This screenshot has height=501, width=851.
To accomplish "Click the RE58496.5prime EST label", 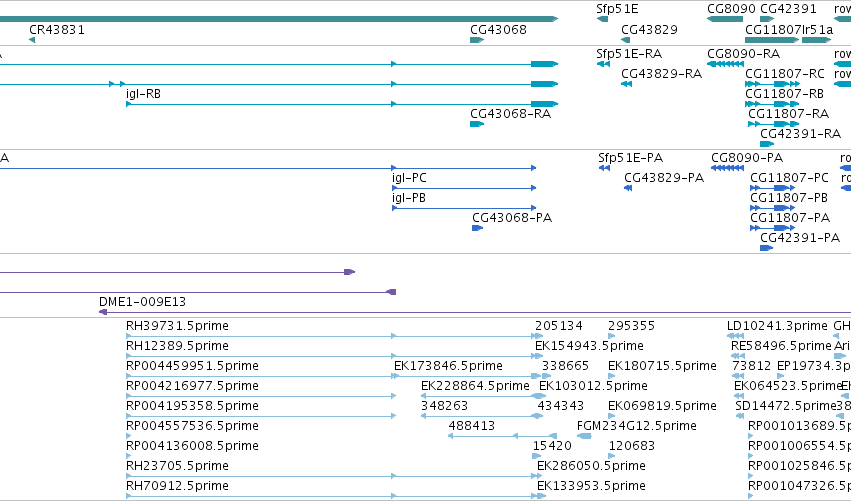I will coord(781,346).
